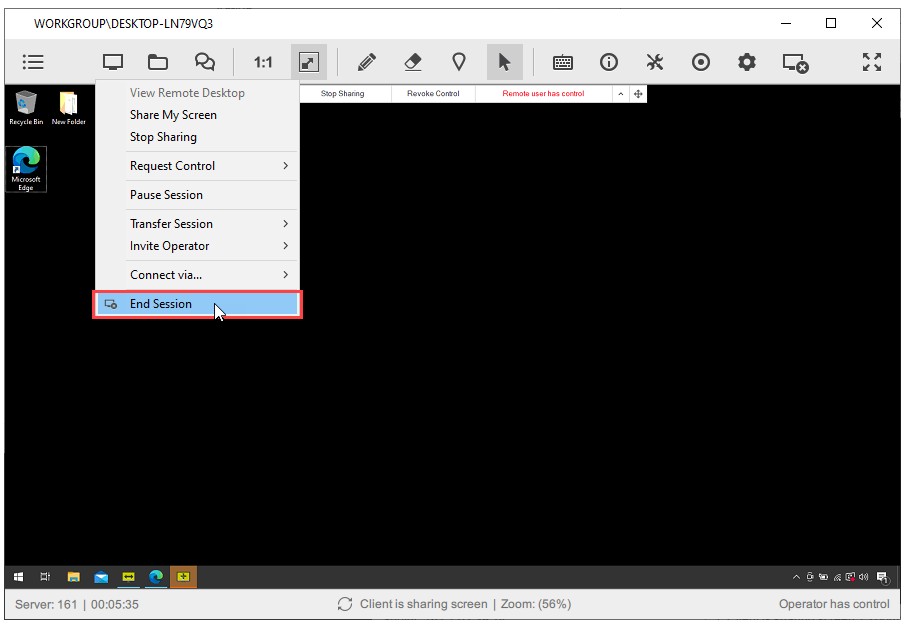Select the laser pointer marker tool
The height and width of the screenshot is (625, 905).
[458, 61]
